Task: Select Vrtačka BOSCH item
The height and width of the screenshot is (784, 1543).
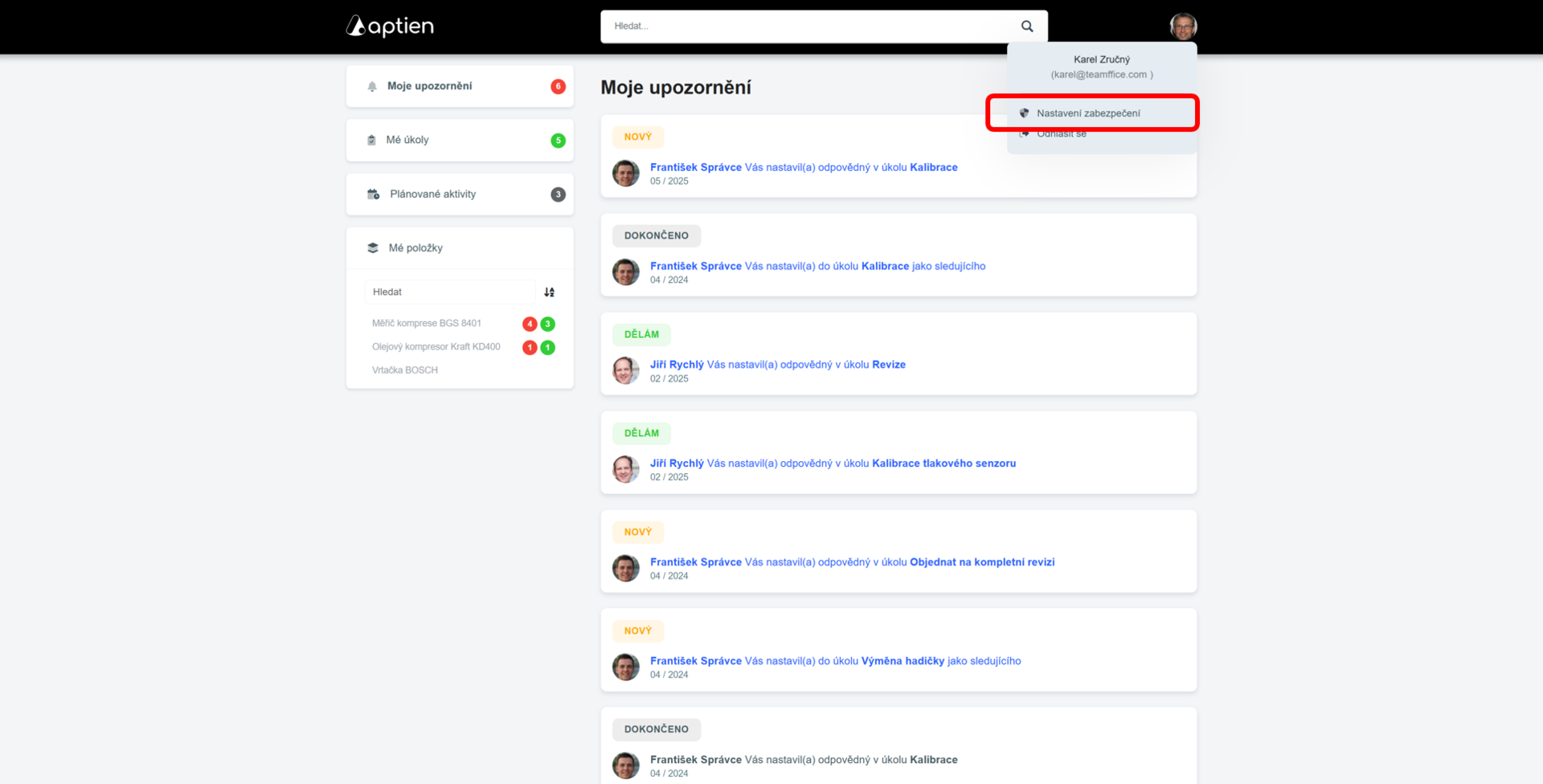Action: [x=405, y=370]
